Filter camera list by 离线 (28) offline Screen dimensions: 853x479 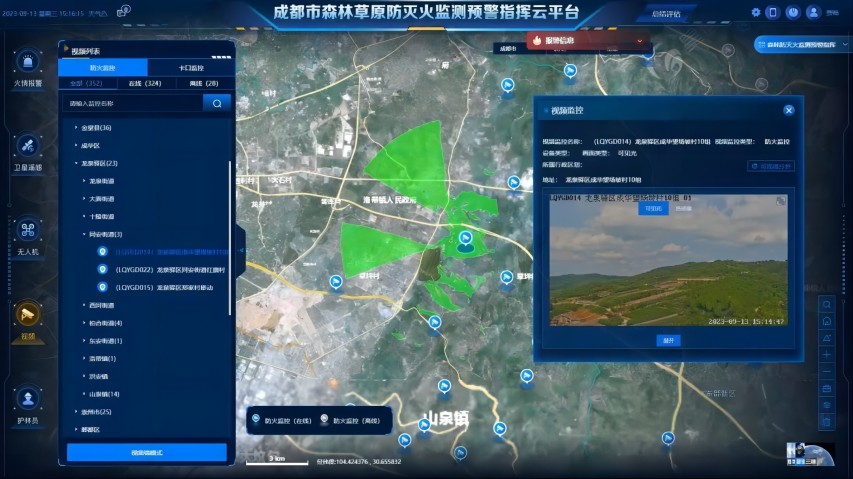tap(204, 84)
